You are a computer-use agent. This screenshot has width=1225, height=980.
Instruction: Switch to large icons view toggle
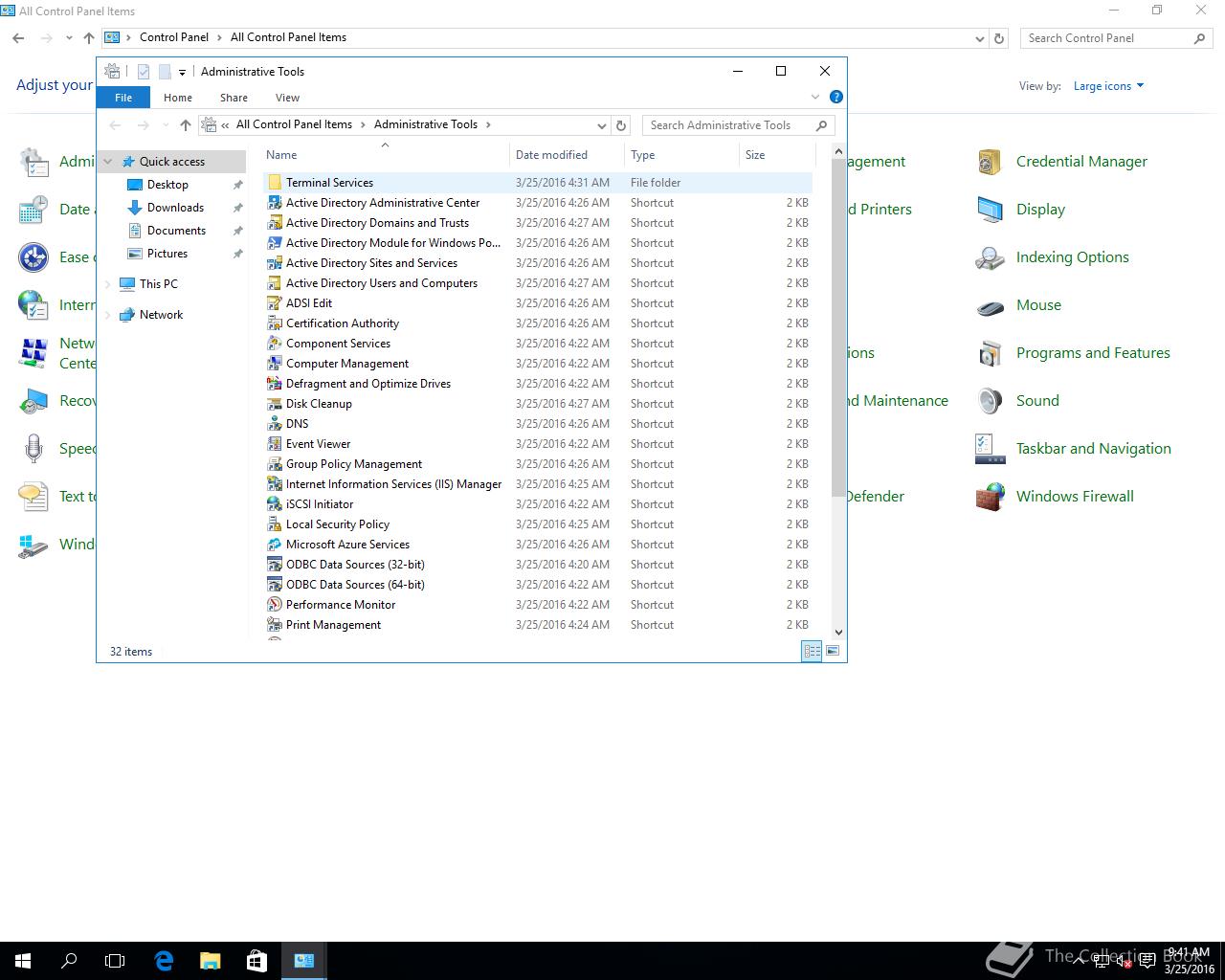pos(833,651)
